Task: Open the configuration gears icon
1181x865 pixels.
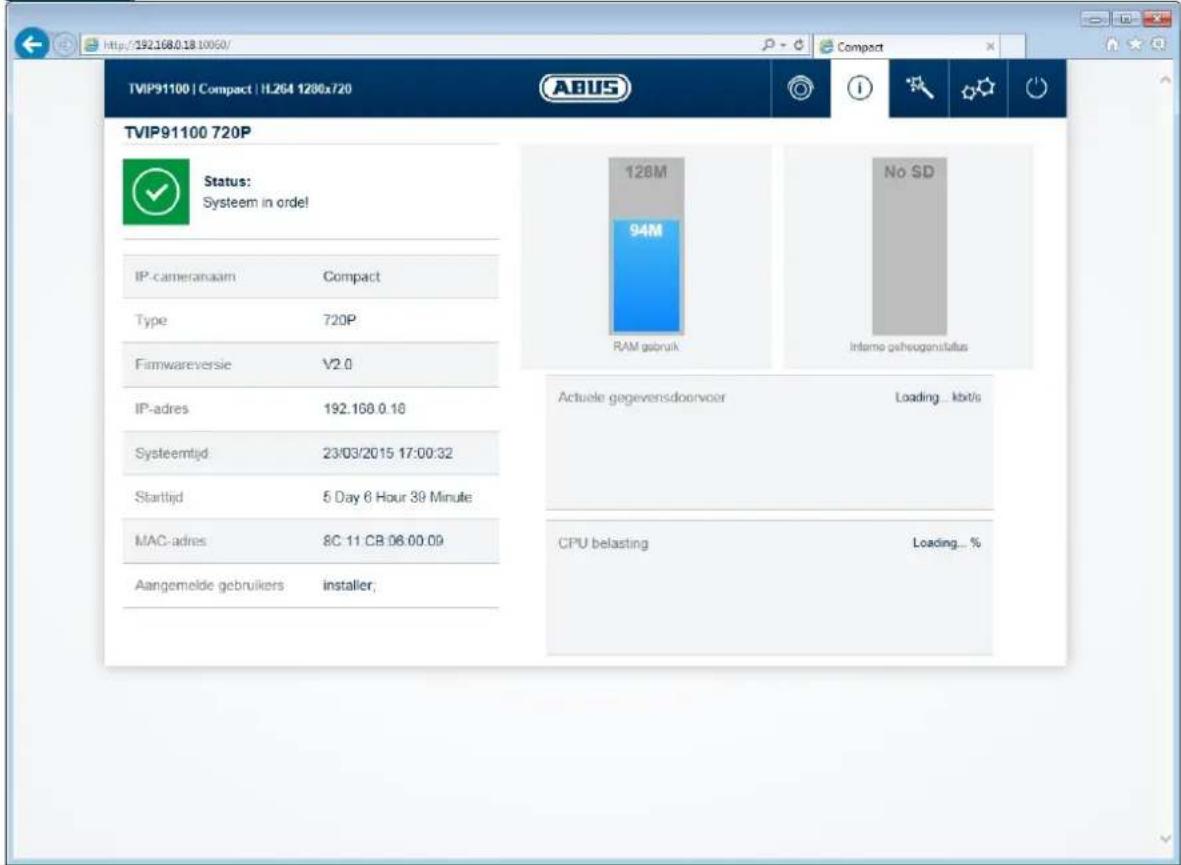Action: [x=978, y=89]
